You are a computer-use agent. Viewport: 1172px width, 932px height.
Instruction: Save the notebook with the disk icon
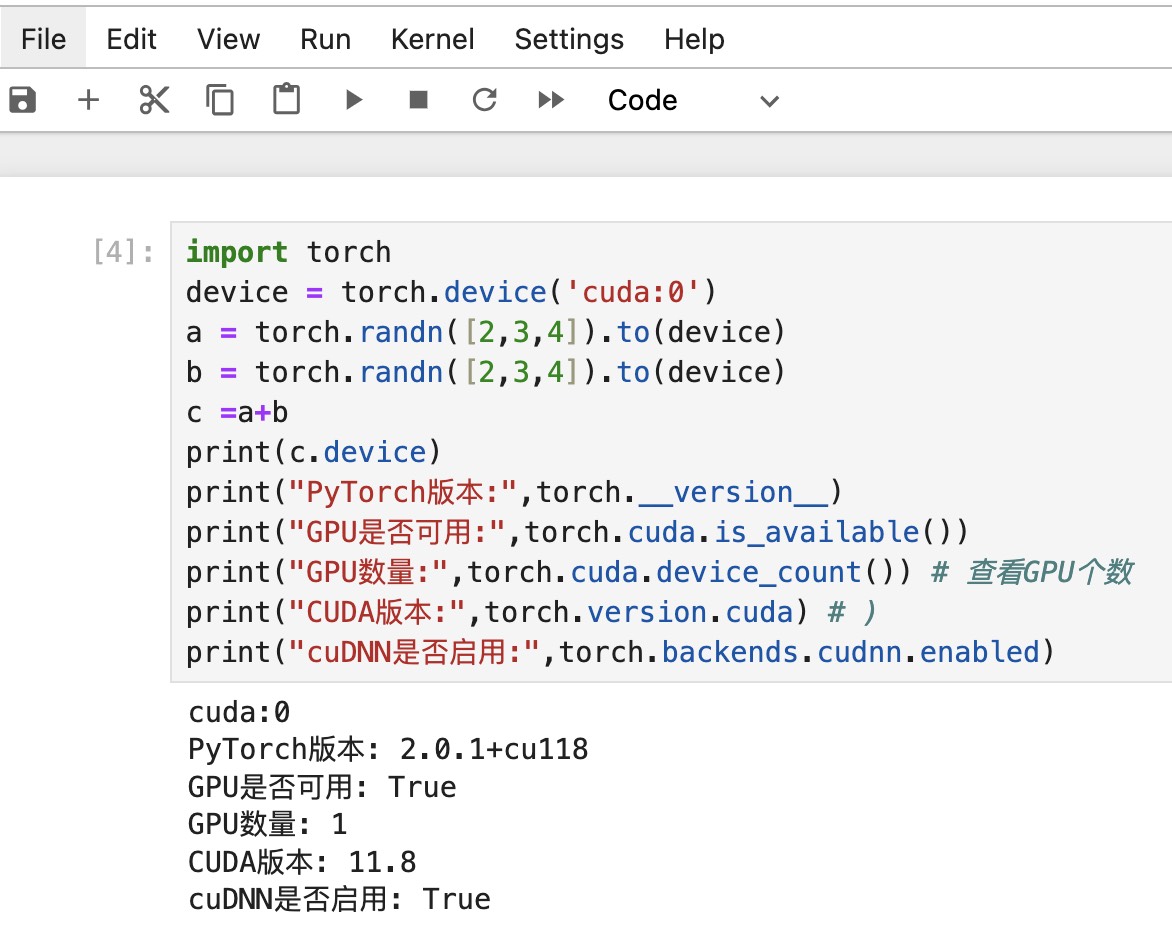click(22, 99)
